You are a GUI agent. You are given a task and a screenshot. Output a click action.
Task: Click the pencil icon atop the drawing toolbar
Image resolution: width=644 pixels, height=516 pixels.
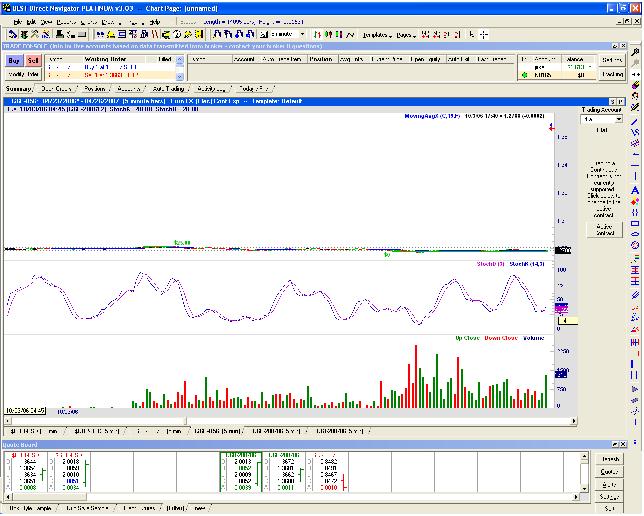[x=637, y=105]
